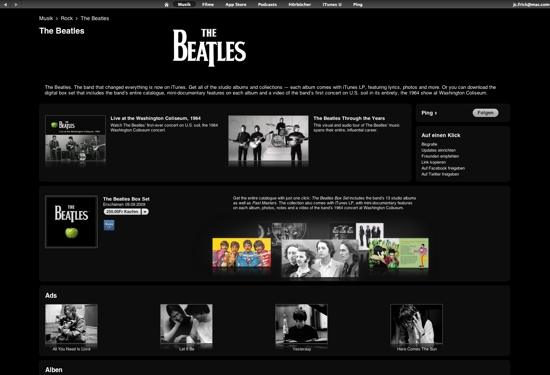Click the iTunes LP badge icon

click(109, 225)
